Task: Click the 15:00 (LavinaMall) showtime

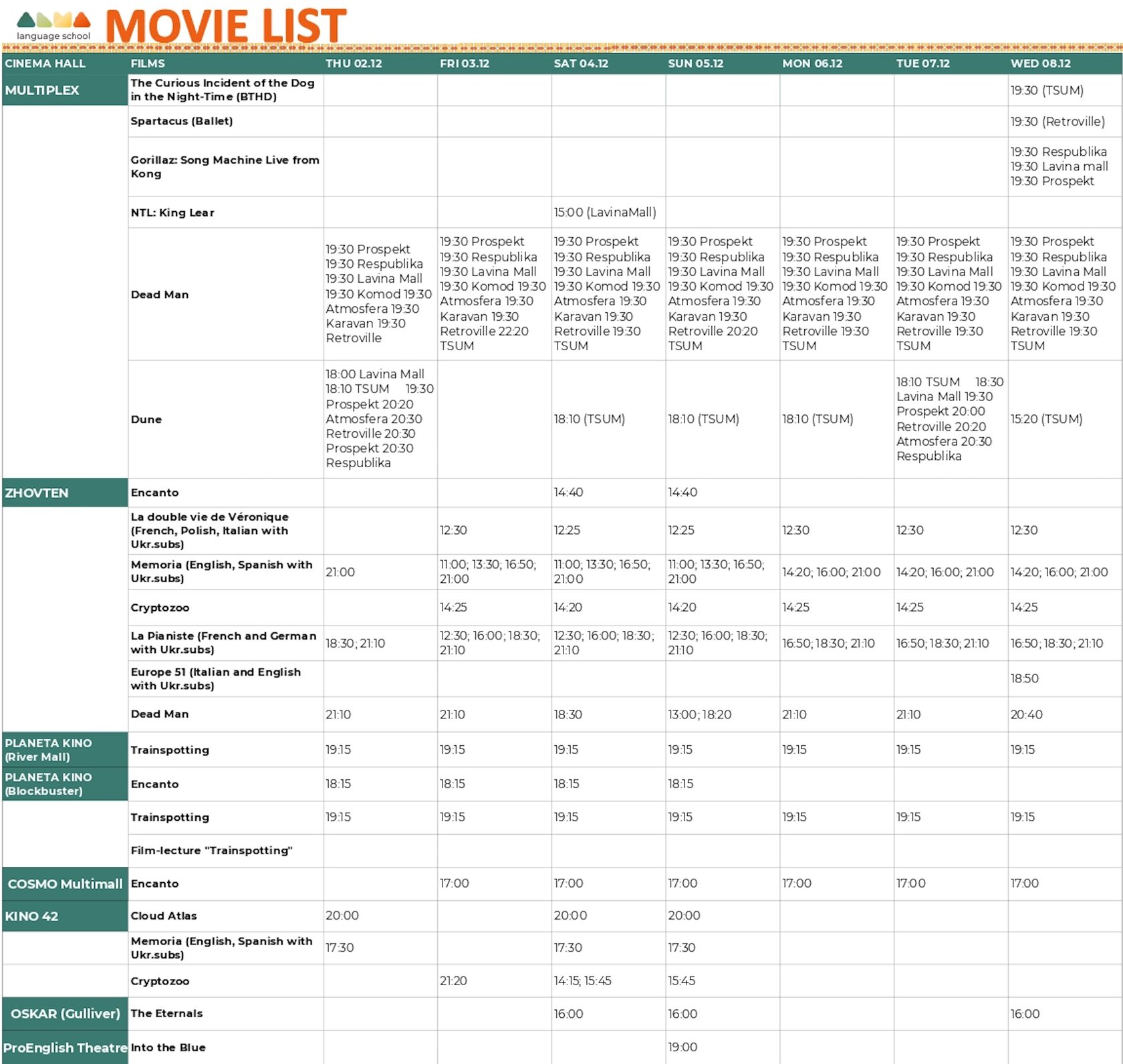Action: click(x=605, y=213)
